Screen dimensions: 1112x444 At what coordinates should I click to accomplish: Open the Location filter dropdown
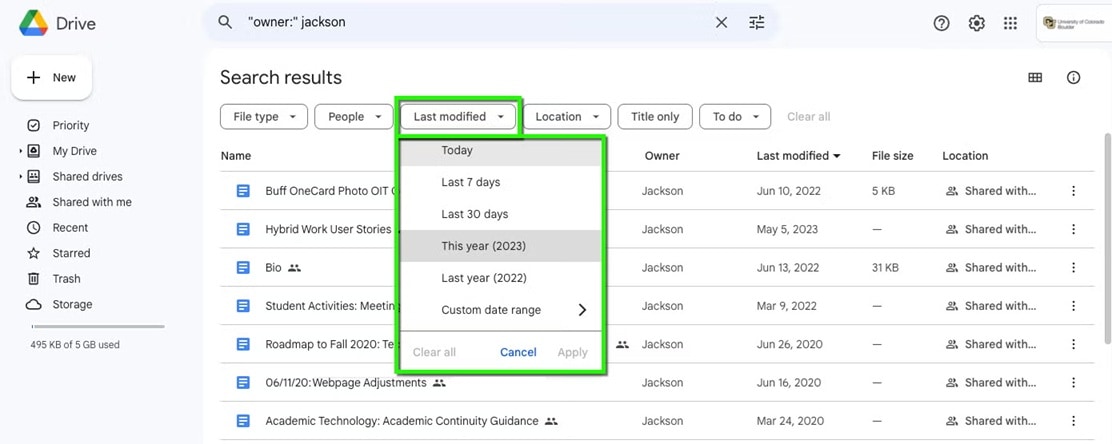click(566, 117)
